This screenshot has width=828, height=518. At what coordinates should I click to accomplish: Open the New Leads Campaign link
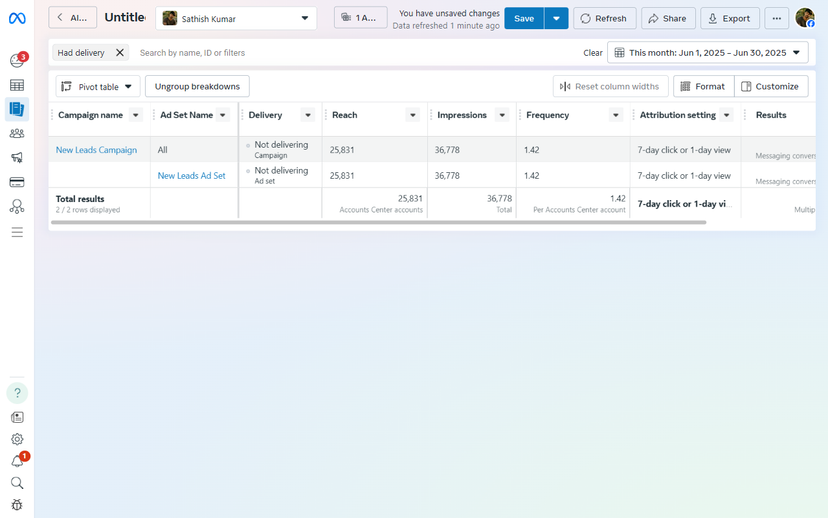[96, 150]
